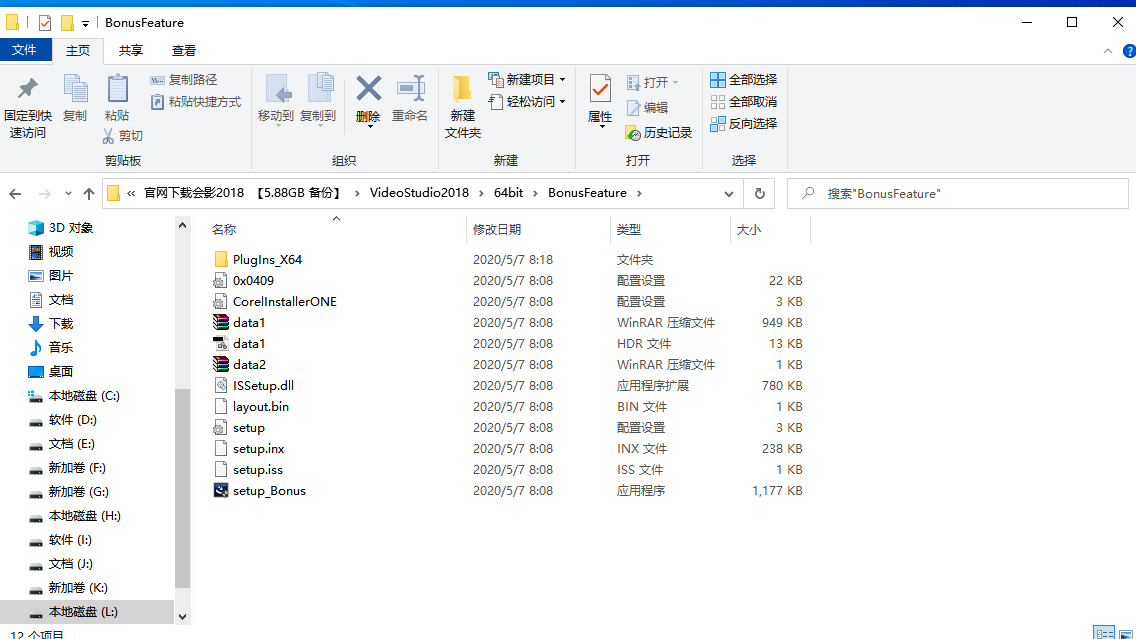The image size is (1136, 639).
Task: Switch to the 主页 home tab
Action: coord(78,51)
